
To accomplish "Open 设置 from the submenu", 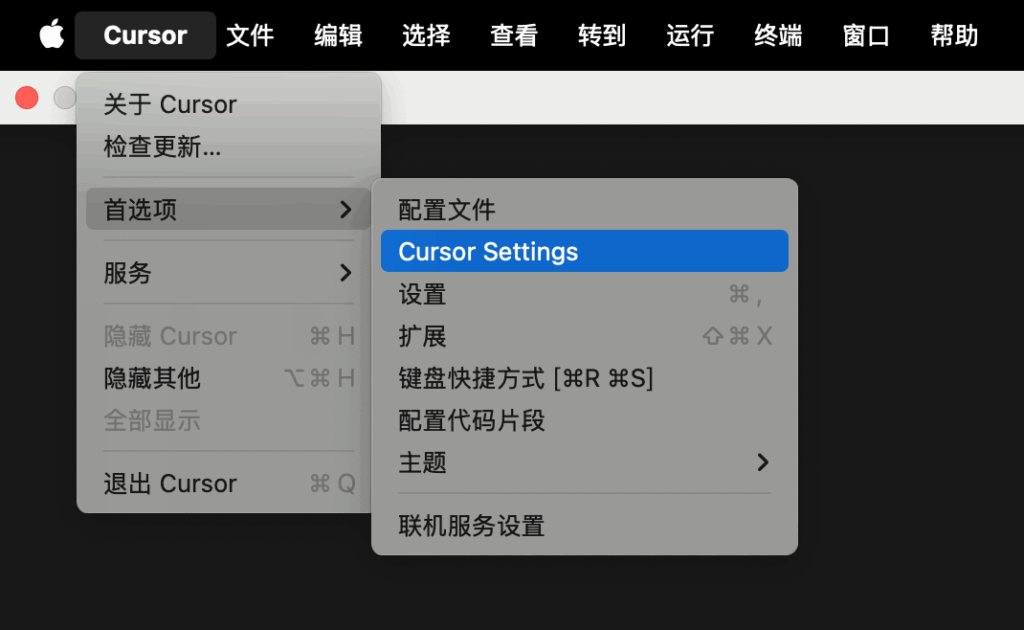I will 422,295.
